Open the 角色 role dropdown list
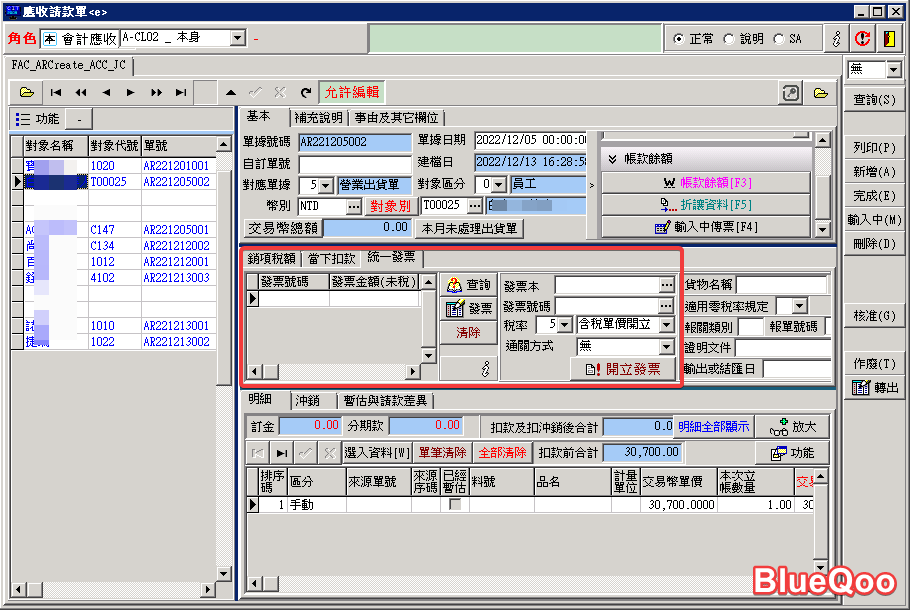 (x=237, y=38)
